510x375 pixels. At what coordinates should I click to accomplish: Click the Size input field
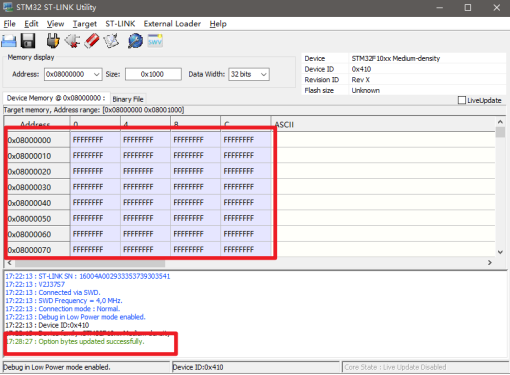[153, 74]
